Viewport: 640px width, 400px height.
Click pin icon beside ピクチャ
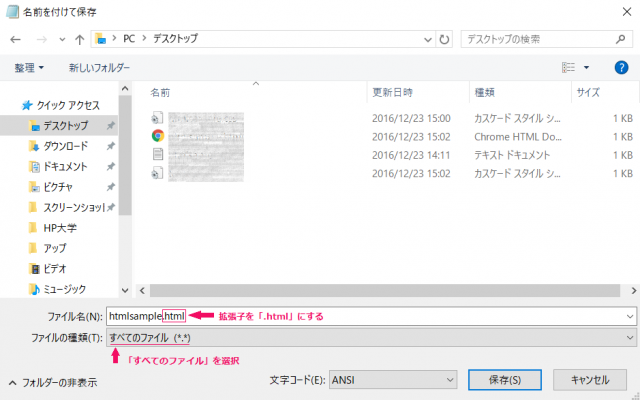(111, 187)
